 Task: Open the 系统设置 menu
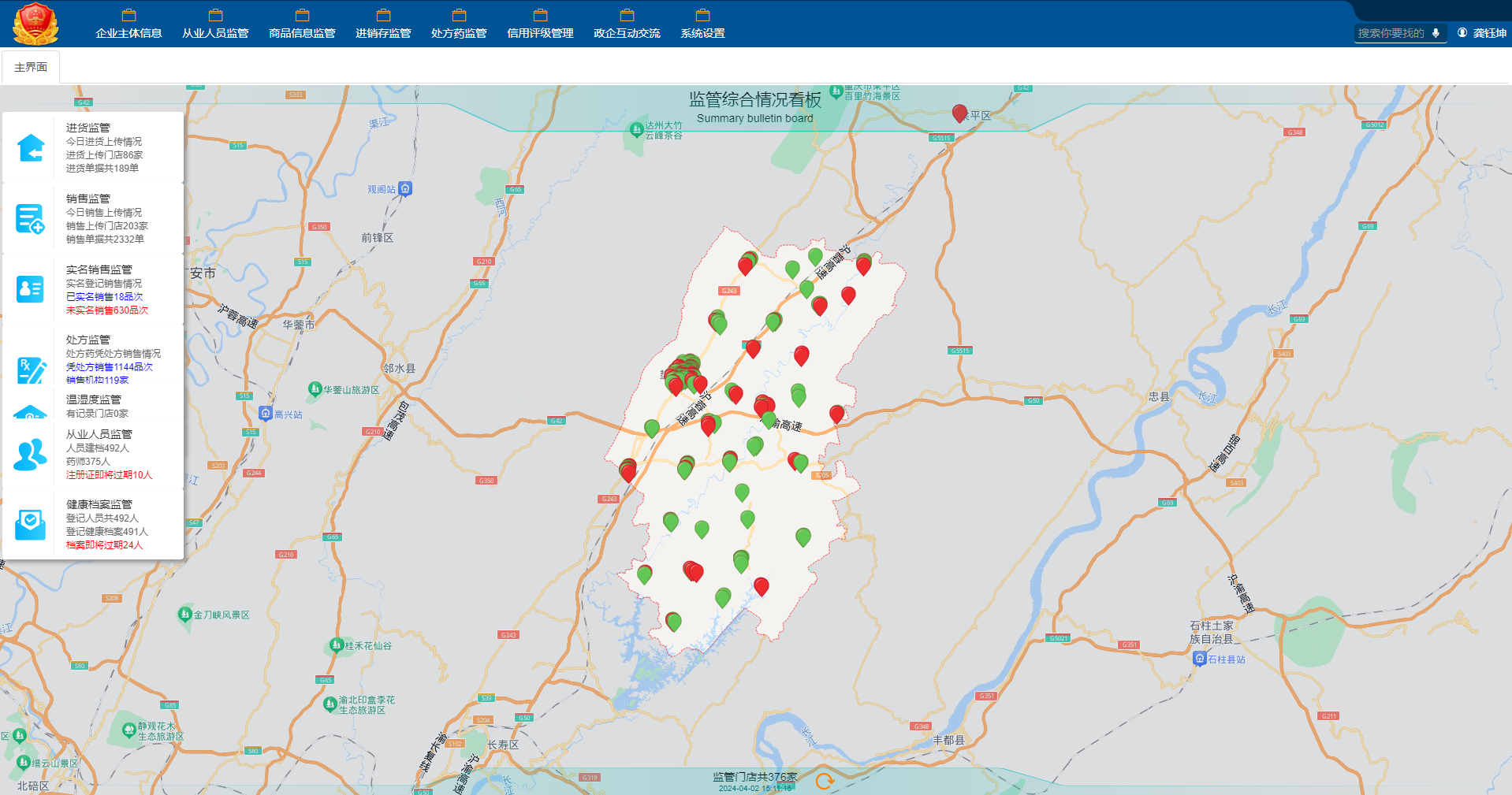click(x=702, y=24)
